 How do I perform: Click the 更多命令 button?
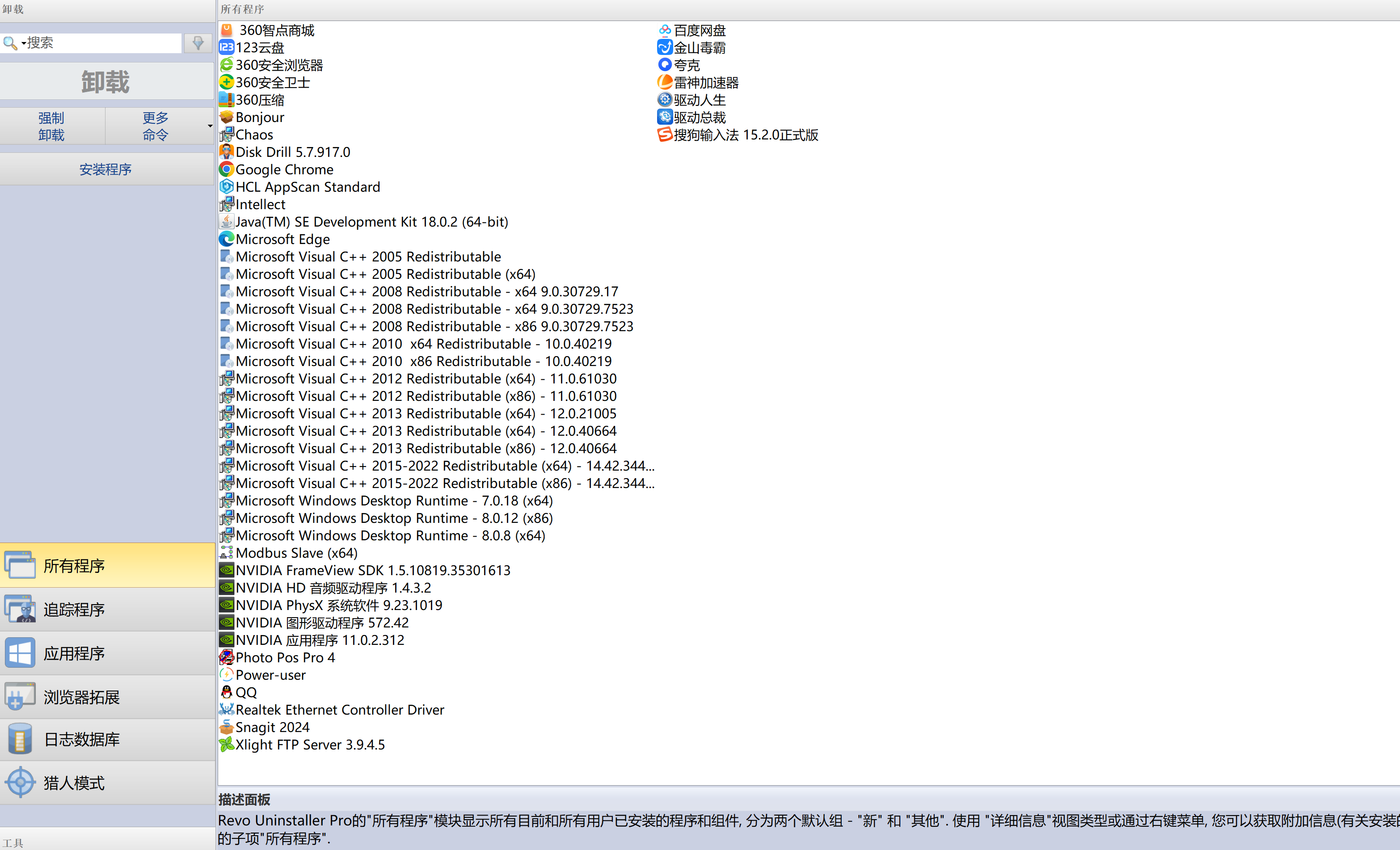[x=155, y=126]
